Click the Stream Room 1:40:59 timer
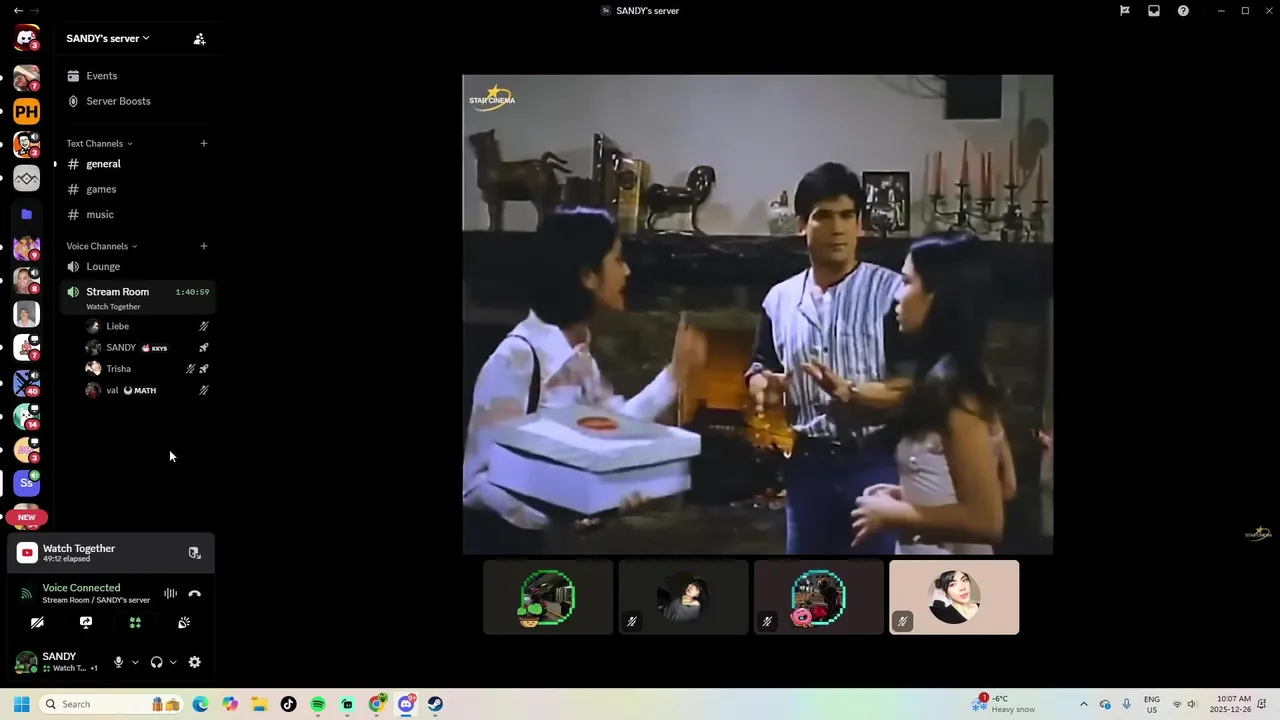The width and height of the screenshot is (1280, 720). pos(192,292)
